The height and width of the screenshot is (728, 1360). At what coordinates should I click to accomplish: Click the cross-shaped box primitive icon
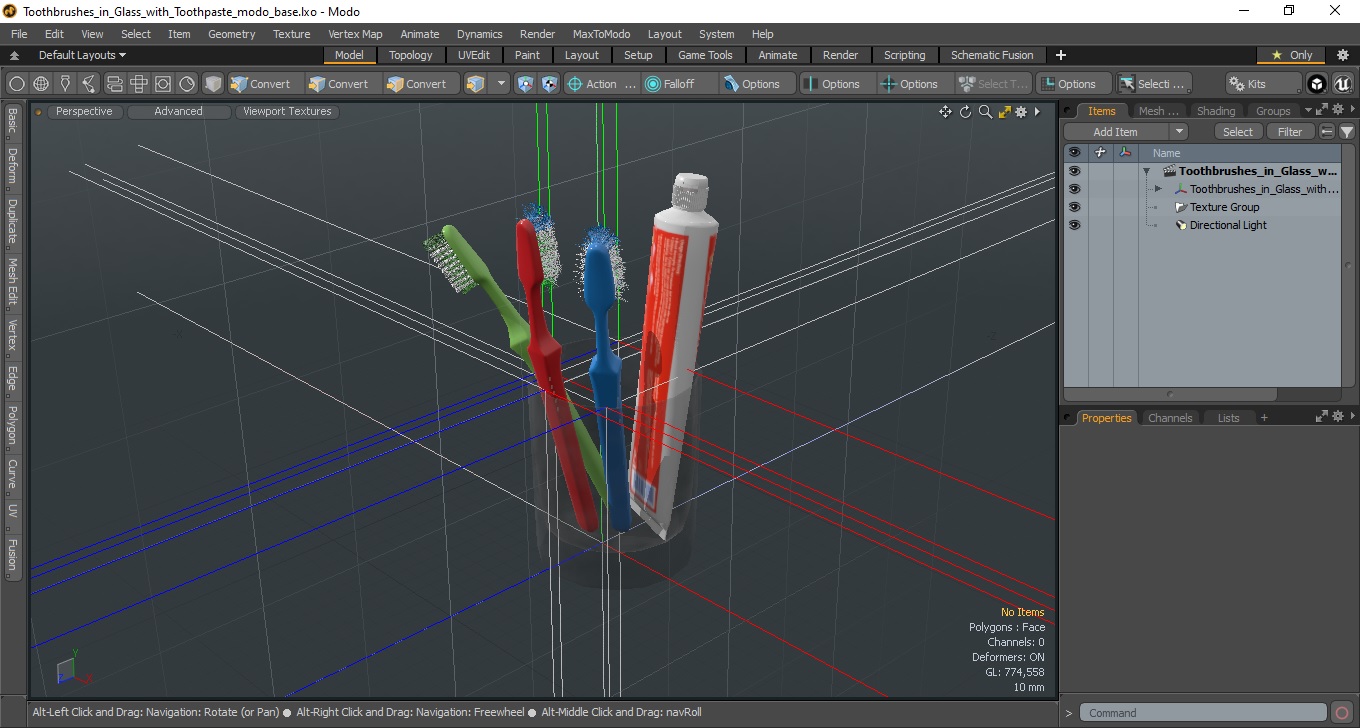pyautogui.click(x=138, y=84)
